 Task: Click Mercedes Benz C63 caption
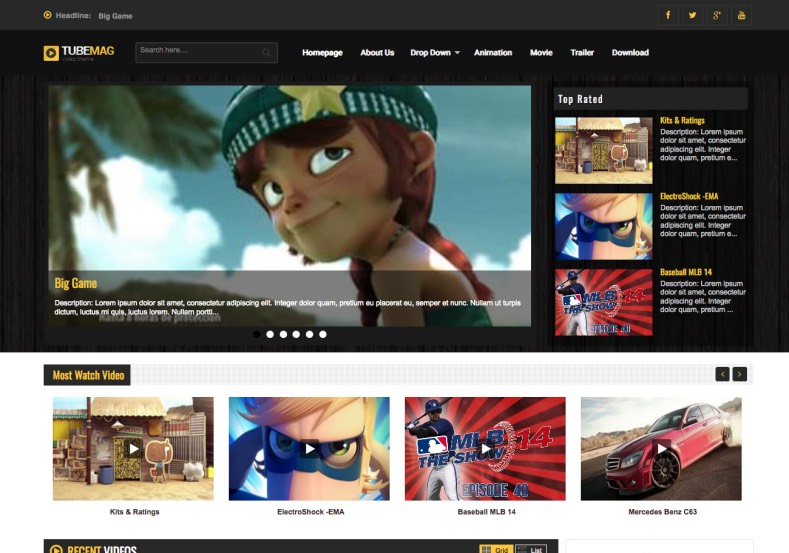pyautogui.click(x=662, y=512)
